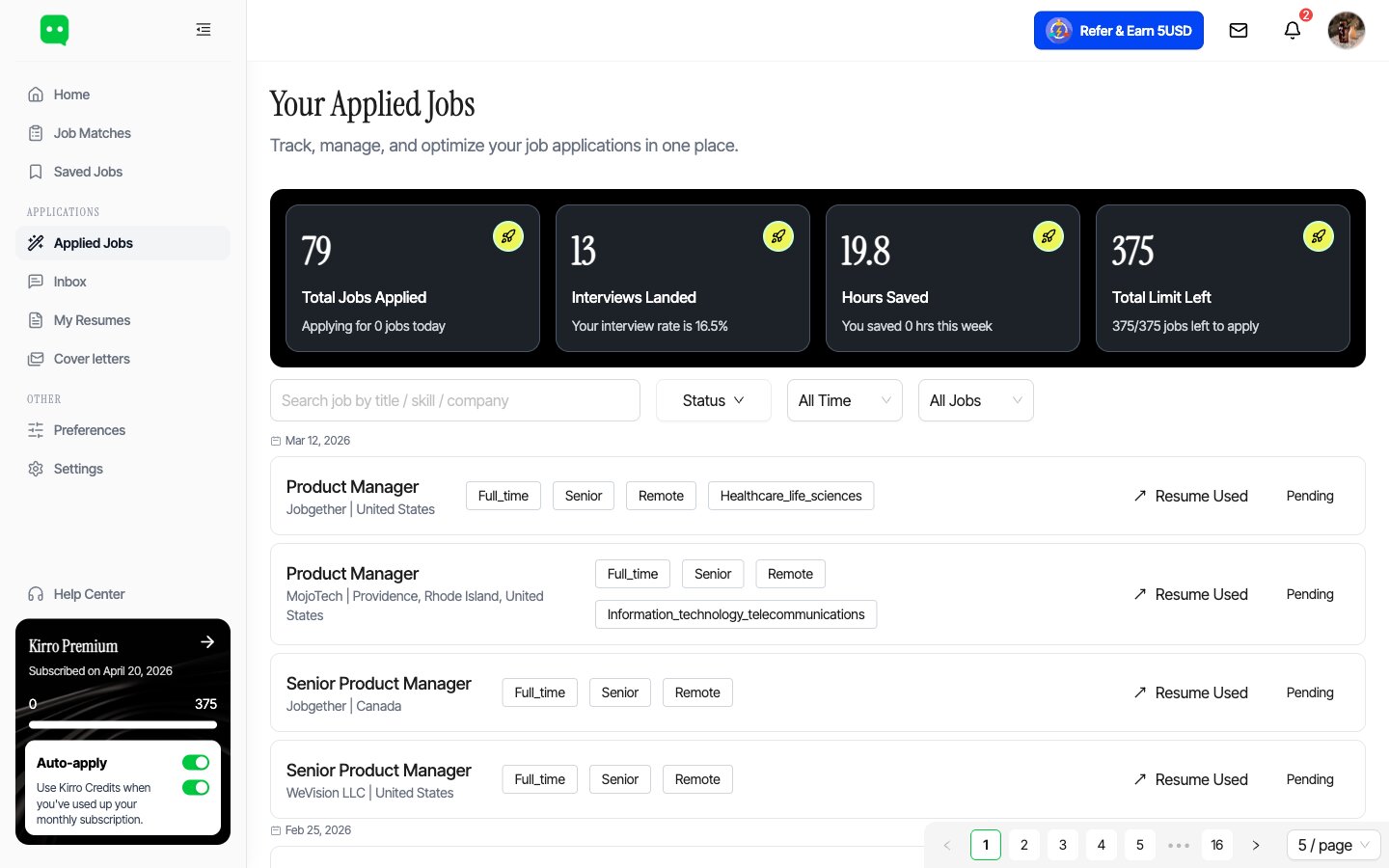Click the Job Matches clipboard icon

[36, 133]
